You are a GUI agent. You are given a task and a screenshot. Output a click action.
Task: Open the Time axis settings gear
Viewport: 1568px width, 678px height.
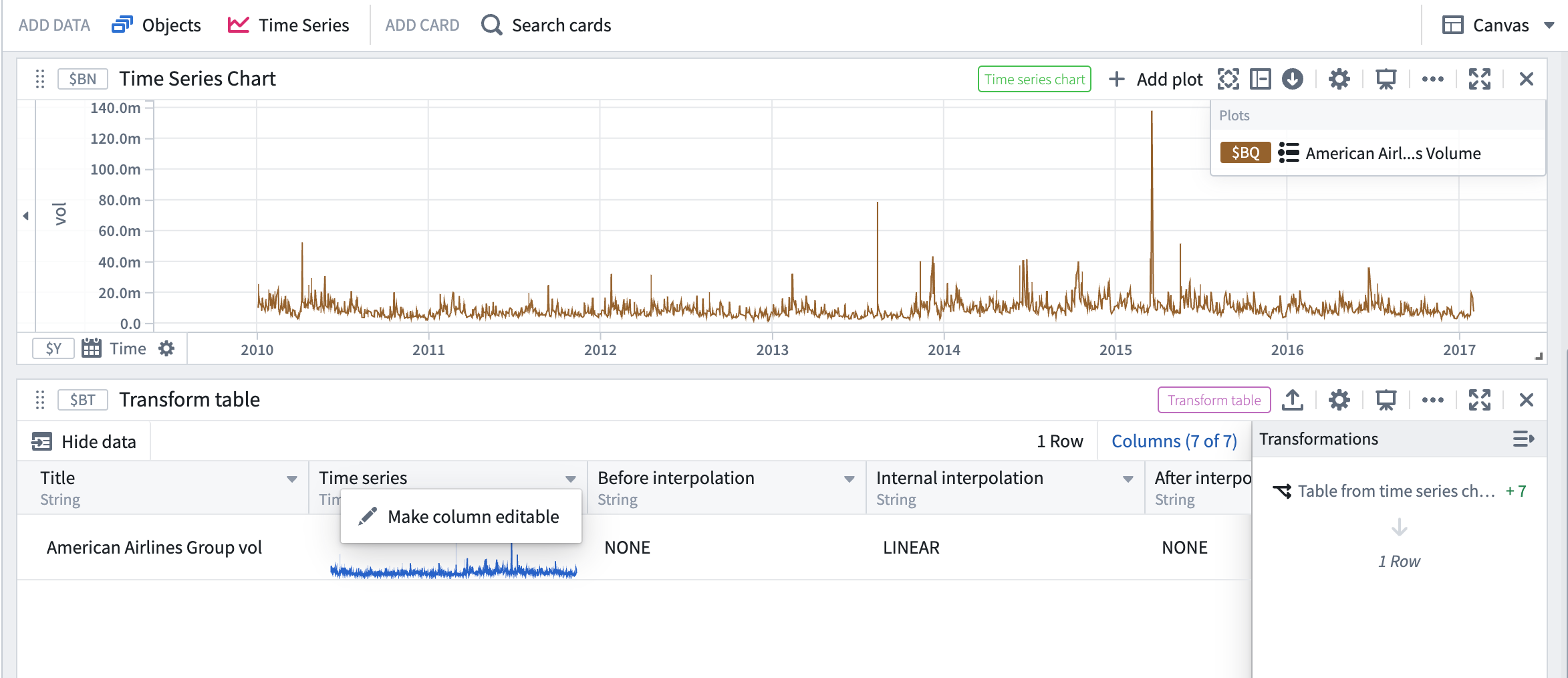pyautogui.click(x=166, y=348)
